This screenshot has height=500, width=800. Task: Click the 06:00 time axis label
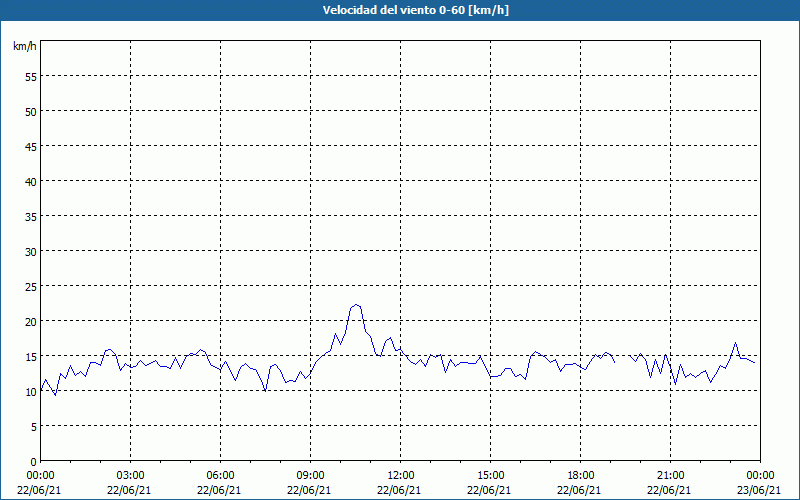(220, 476)
